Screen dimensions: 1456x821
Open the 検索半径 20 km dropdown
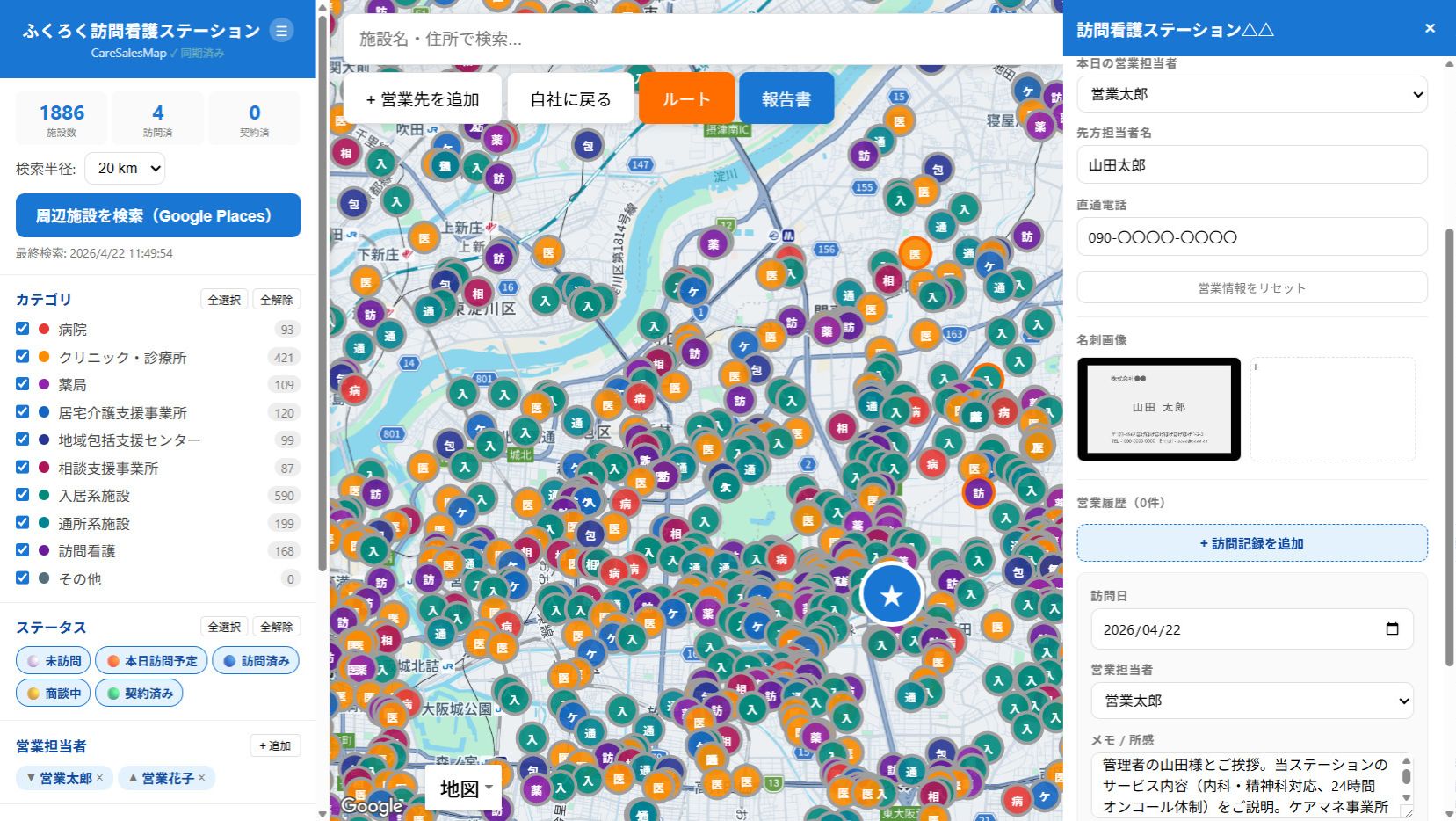(125, 169)
